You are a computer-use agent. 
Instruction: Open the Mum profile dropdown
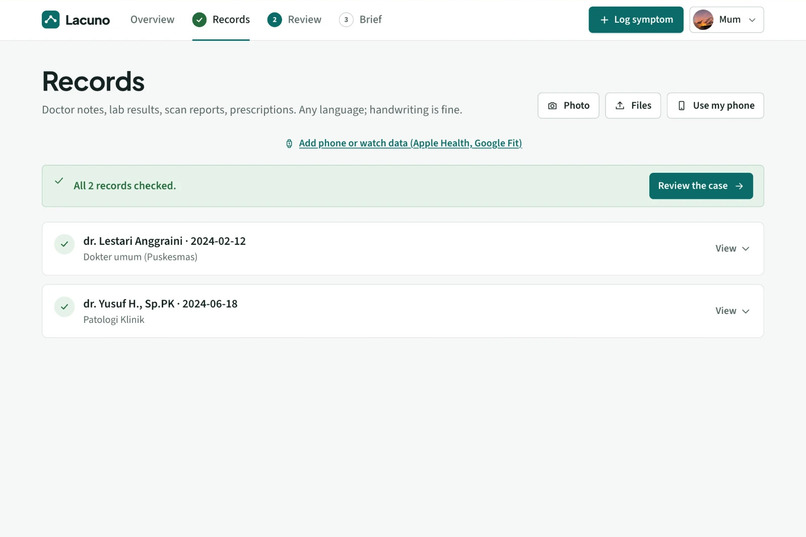[726, 20]
